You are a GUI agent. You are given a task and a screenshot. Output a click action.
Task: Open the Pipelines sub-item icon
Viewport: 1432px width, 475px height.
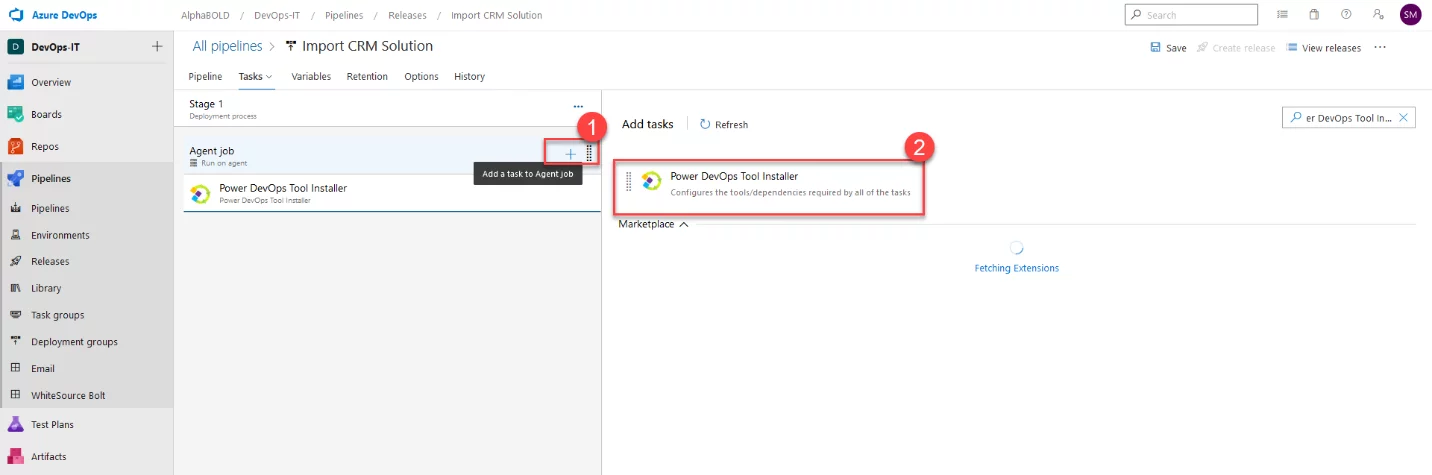coord(15,208)
